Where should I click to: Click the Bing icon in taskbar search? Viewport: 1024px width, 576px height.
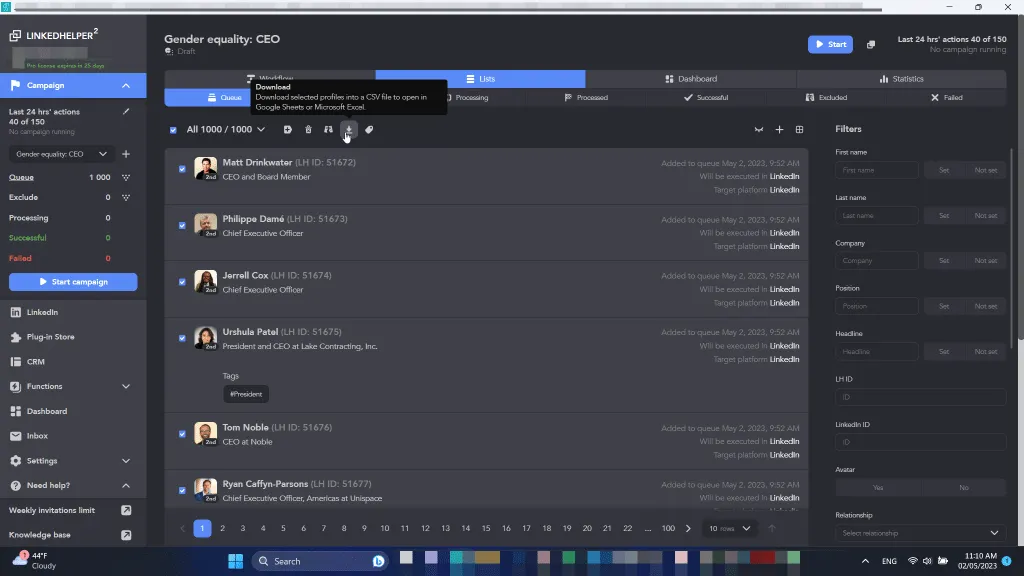click(x=378, y=561)
